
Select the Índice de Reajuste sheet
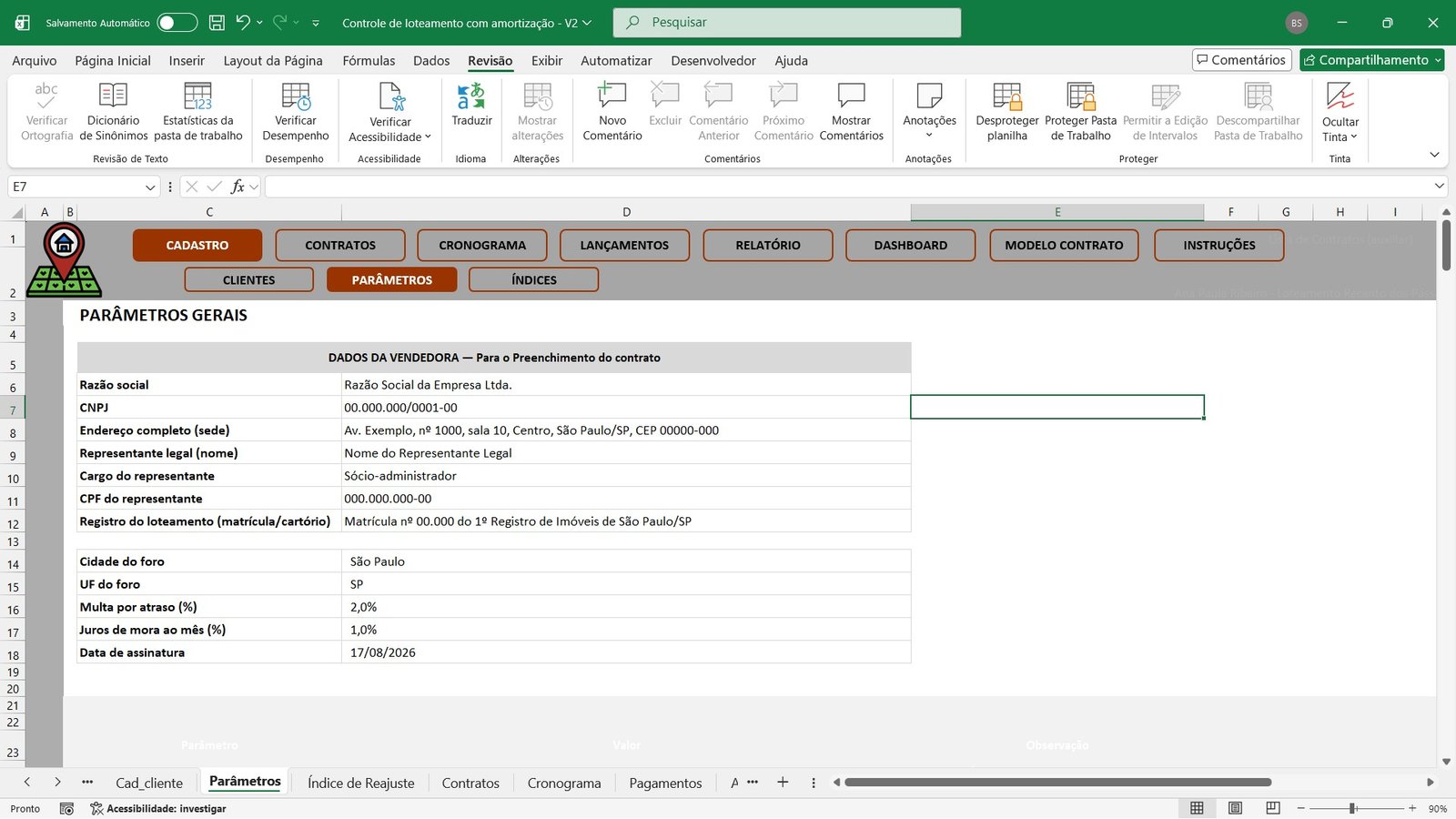tap(361, 783)
